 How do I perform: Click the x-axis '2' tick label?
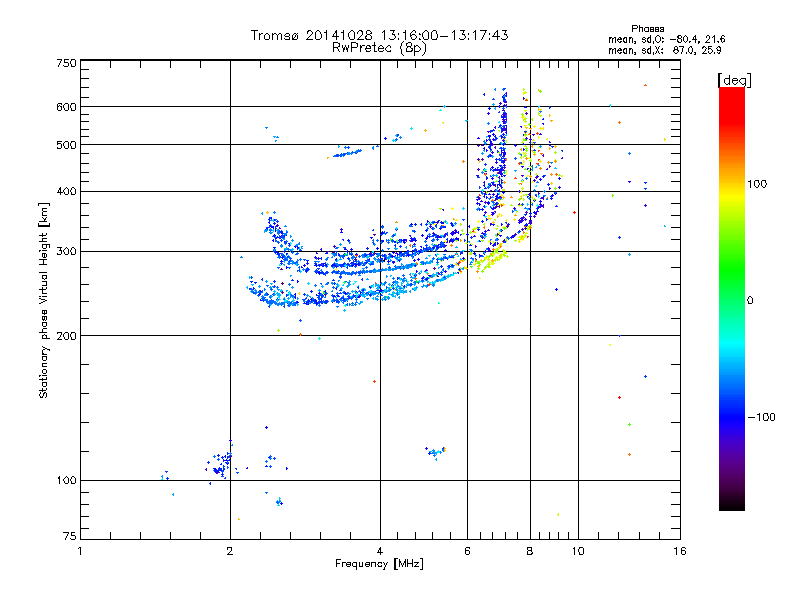[x=230, y=551]
